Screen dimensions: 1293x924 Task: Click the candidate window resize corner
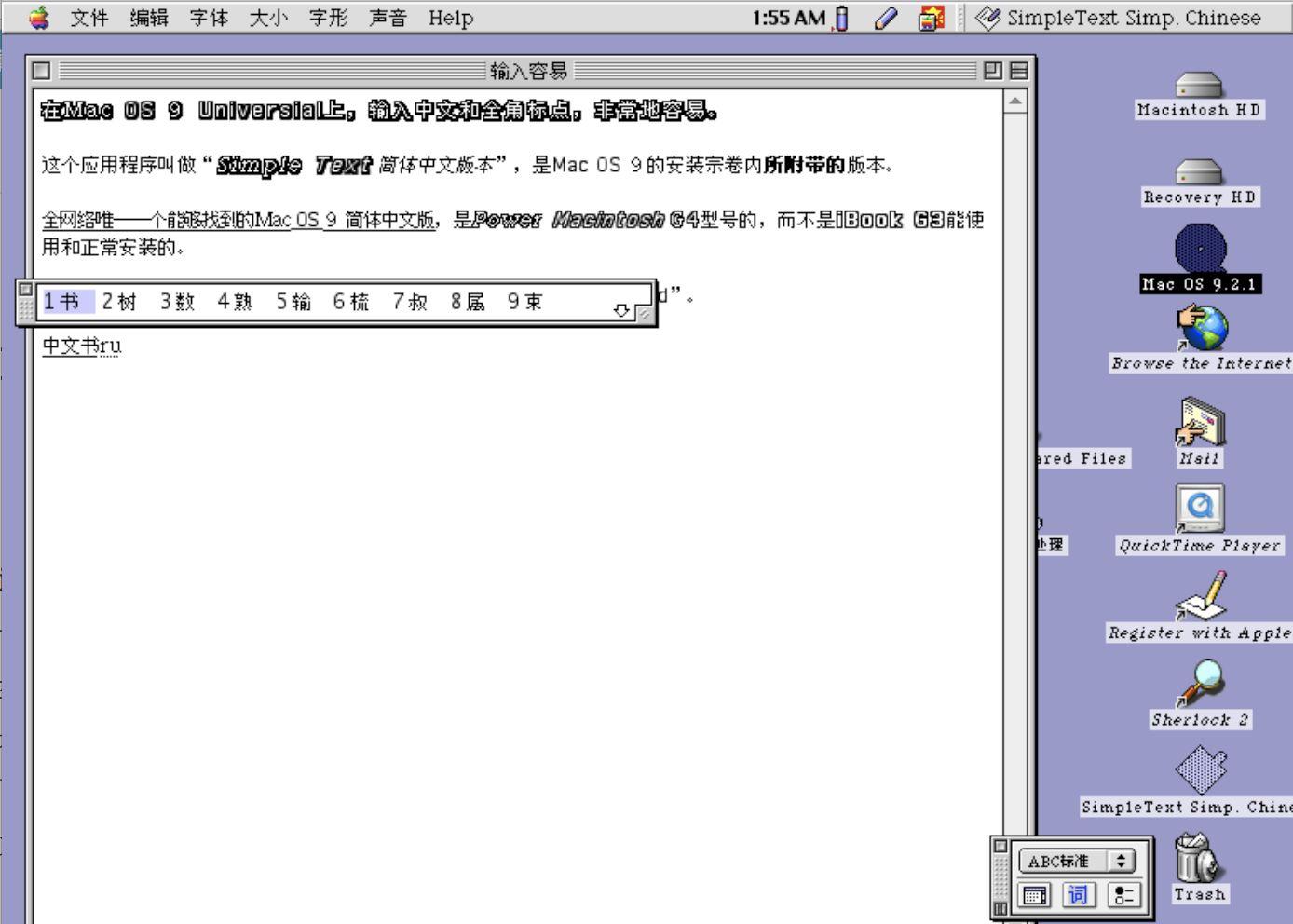click(x=644, y=313)
